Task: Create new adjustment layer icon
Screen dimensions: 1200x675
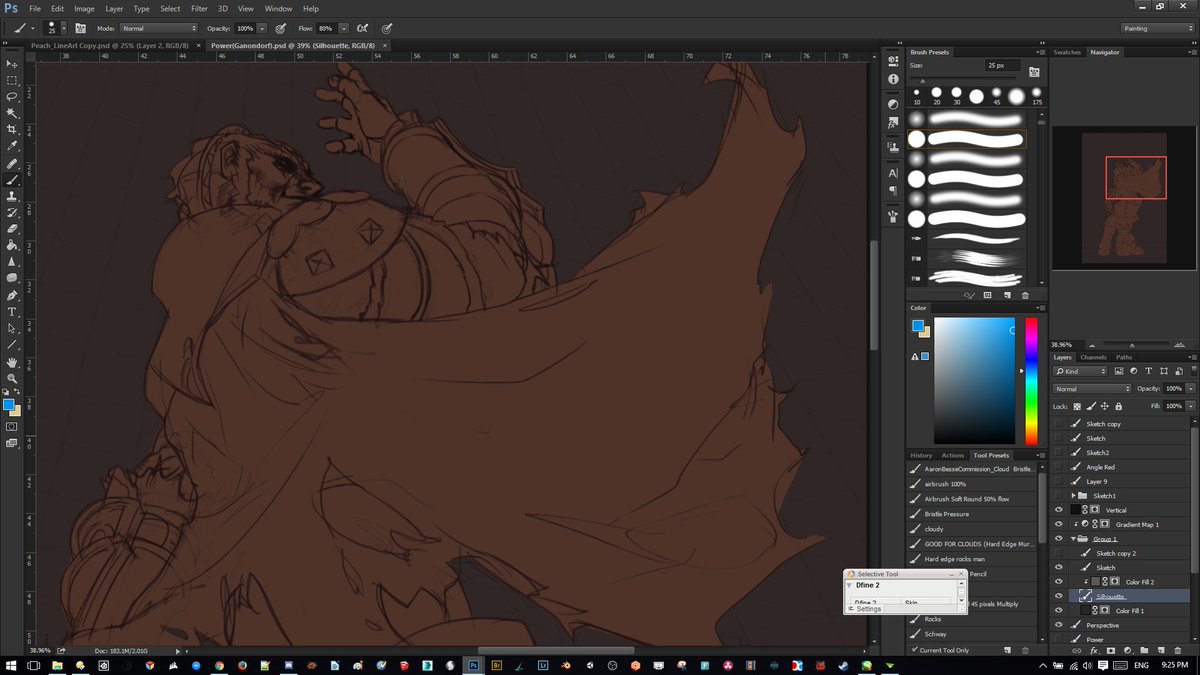Action: [1128, 650]
